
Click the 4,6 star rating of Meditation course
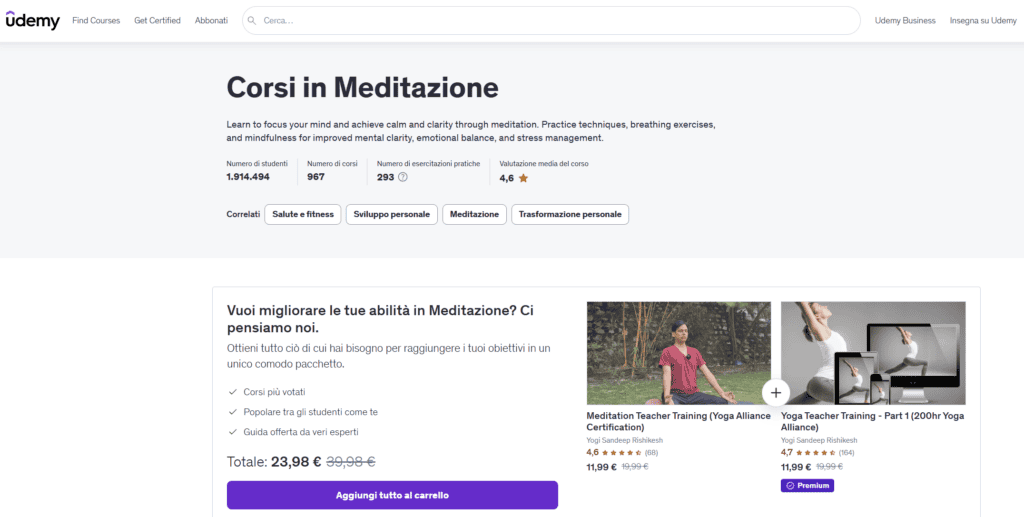[614, 452]
